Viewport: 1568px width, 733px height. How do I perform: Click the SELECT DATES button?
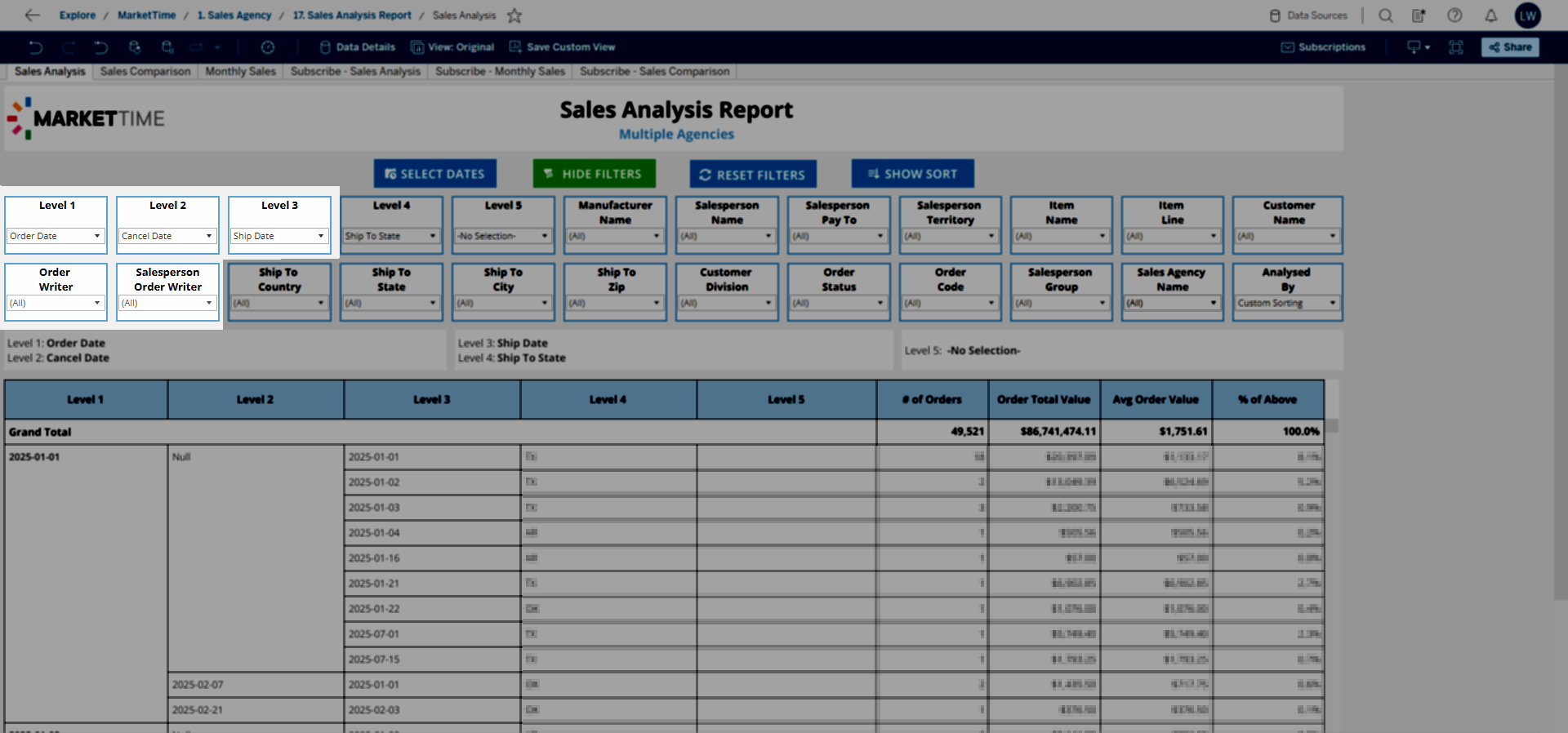coord(435,174)
